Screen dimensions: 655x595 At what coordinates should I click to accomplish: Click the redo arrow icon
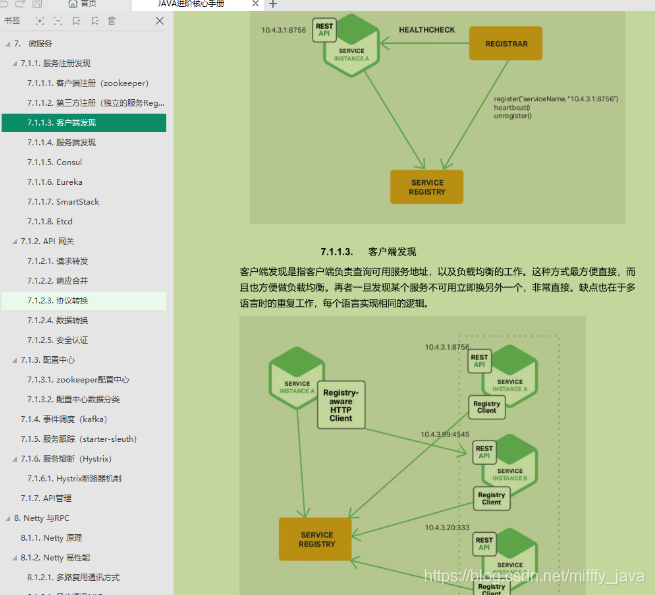(x=20, y=4)
